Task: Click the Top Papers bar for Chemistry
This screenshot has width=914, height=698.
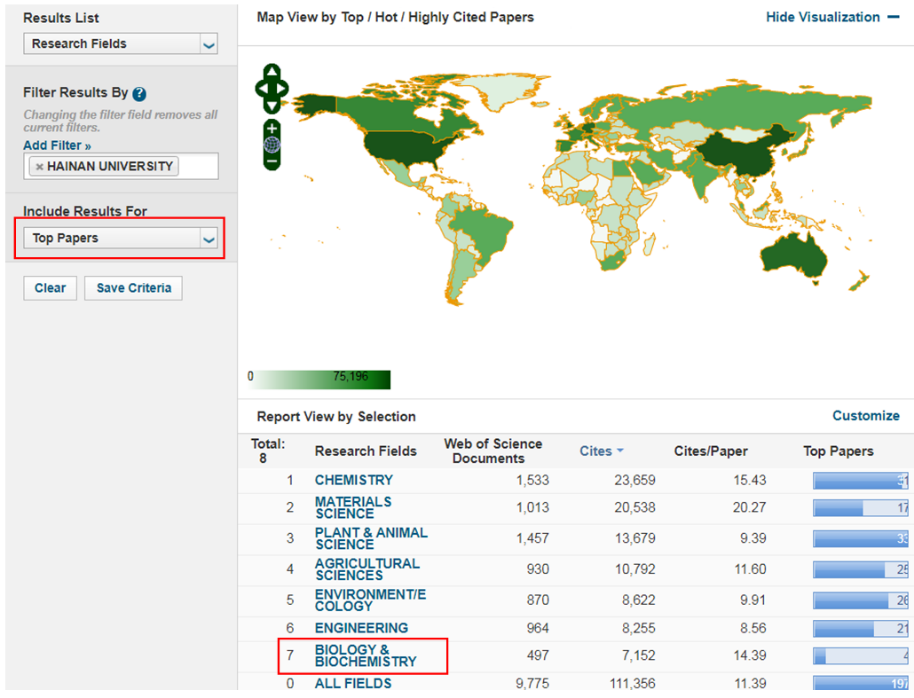Action: pyautogui.click(x=860, y=481)
